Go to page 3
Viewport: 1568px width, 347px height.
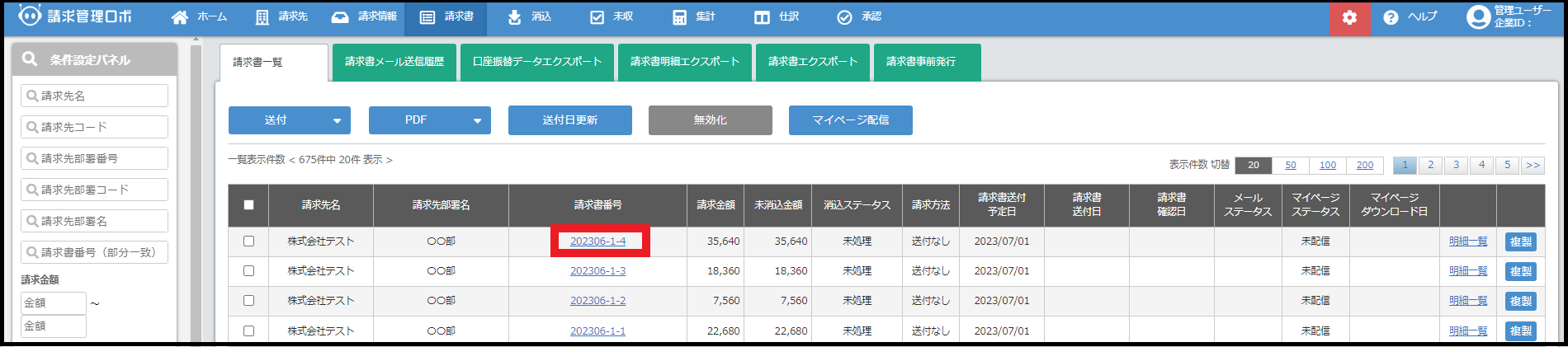click(1457, 165)
